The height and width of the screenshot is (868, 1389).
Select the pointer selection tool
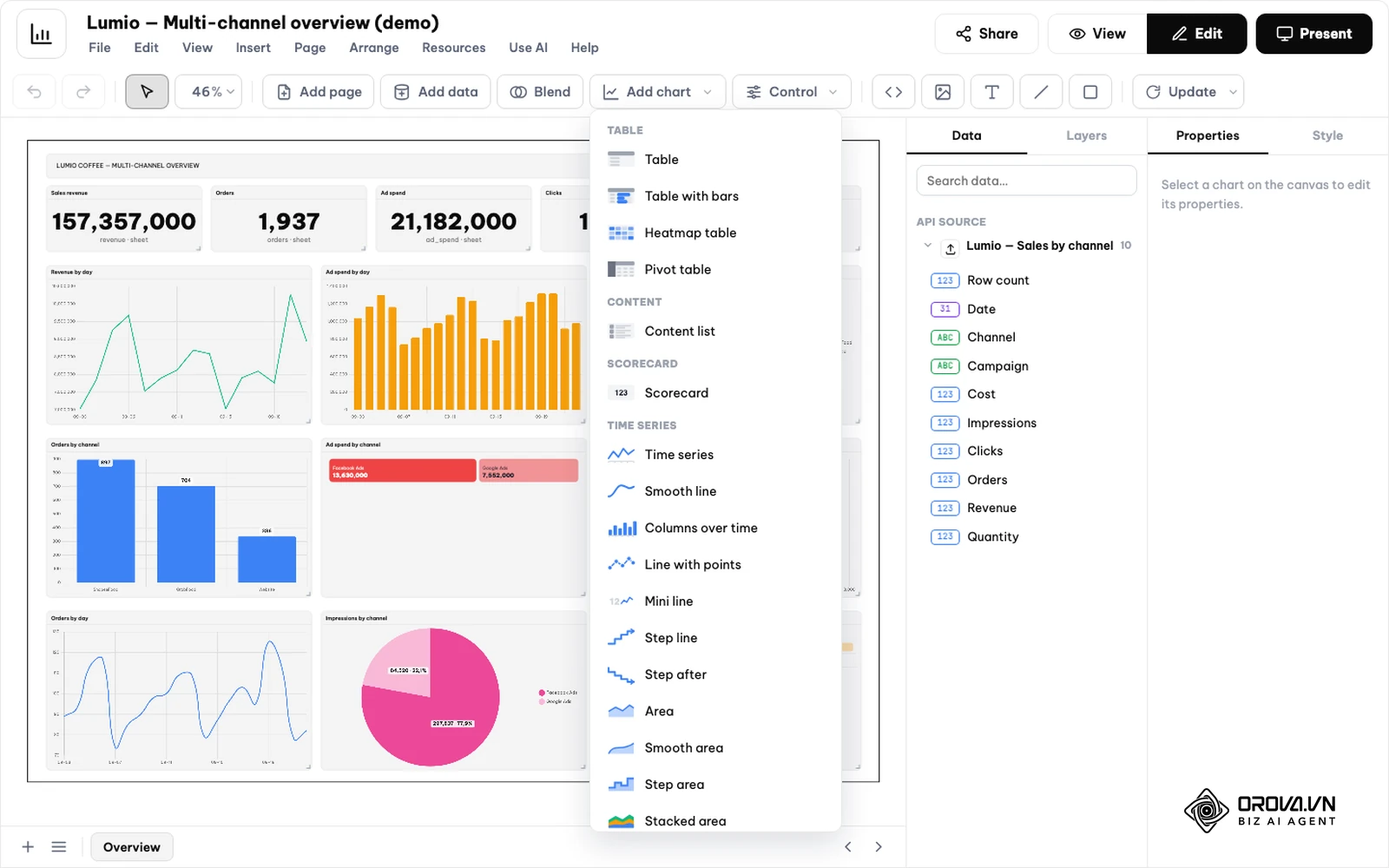[147, 92]
